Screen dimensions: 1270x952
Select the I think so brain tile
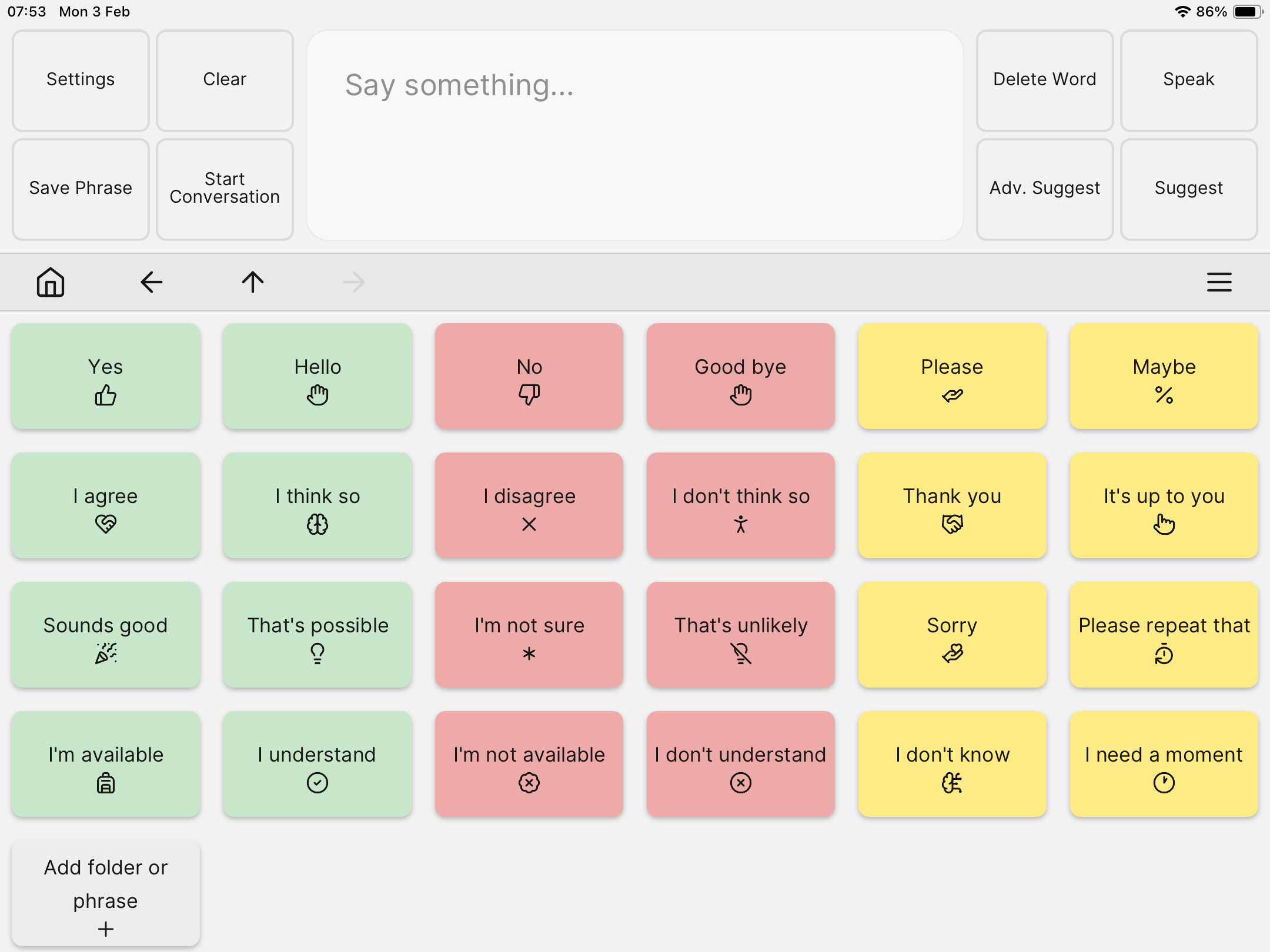point(317,505)
